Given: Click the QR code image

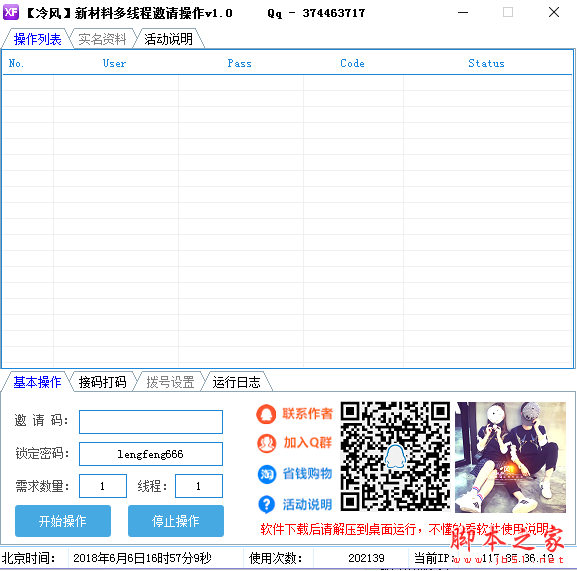Looking at the screenshot, I should pyautogui.click(x=395, y=456).
